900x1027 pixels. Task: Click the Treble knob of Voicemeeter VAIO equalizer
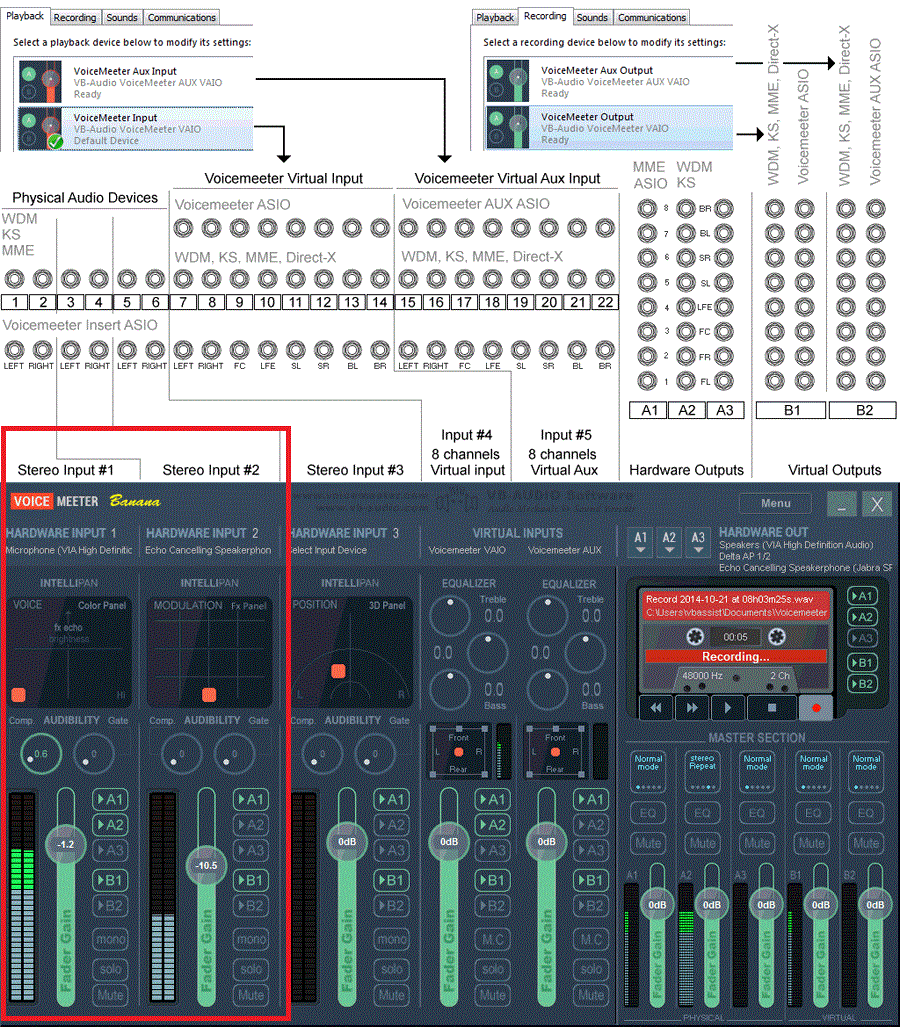click(x=449, y=616)
